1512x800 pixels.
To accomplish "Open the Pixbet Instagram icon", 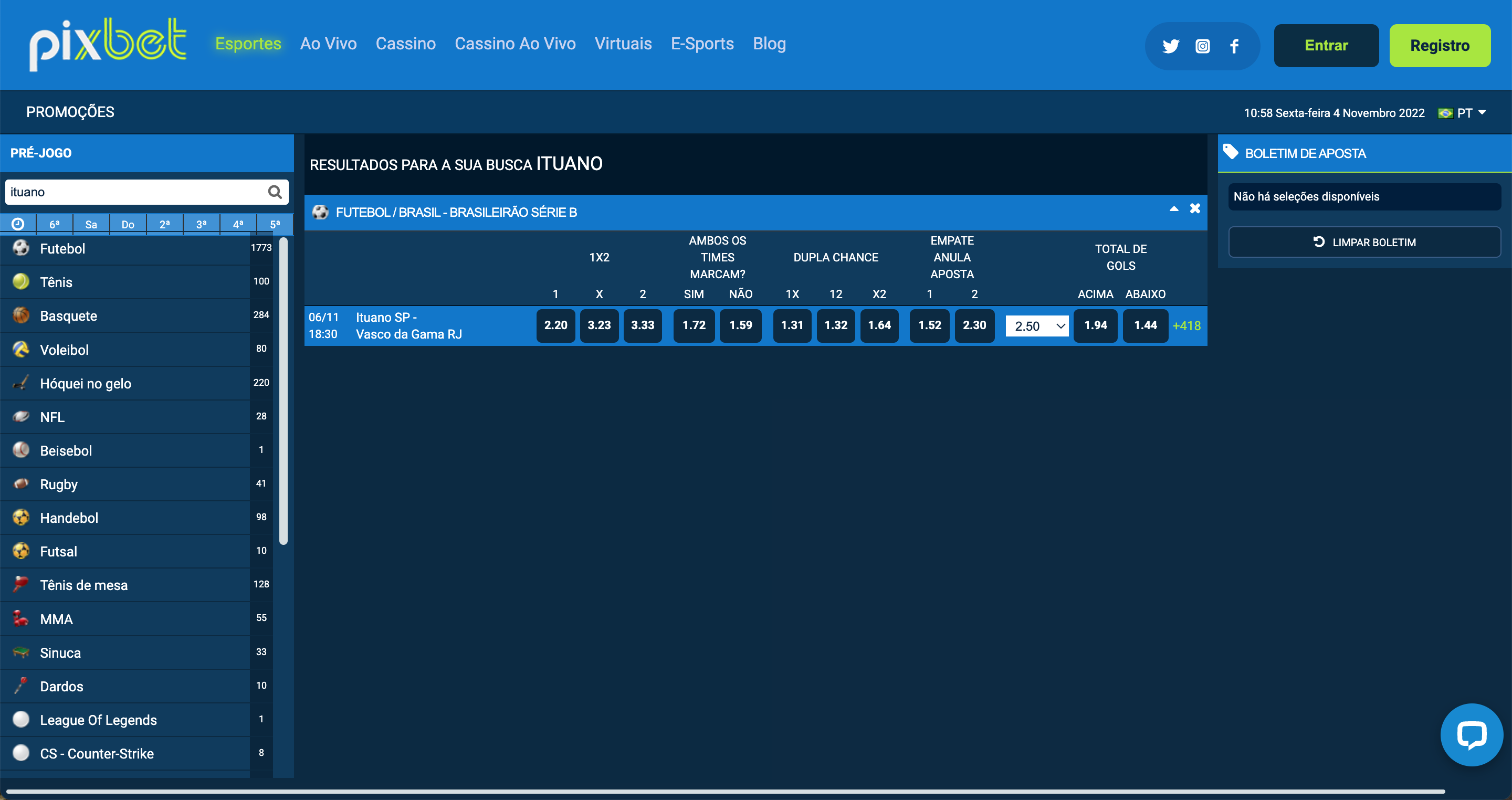I will (x=1202, y=46).
